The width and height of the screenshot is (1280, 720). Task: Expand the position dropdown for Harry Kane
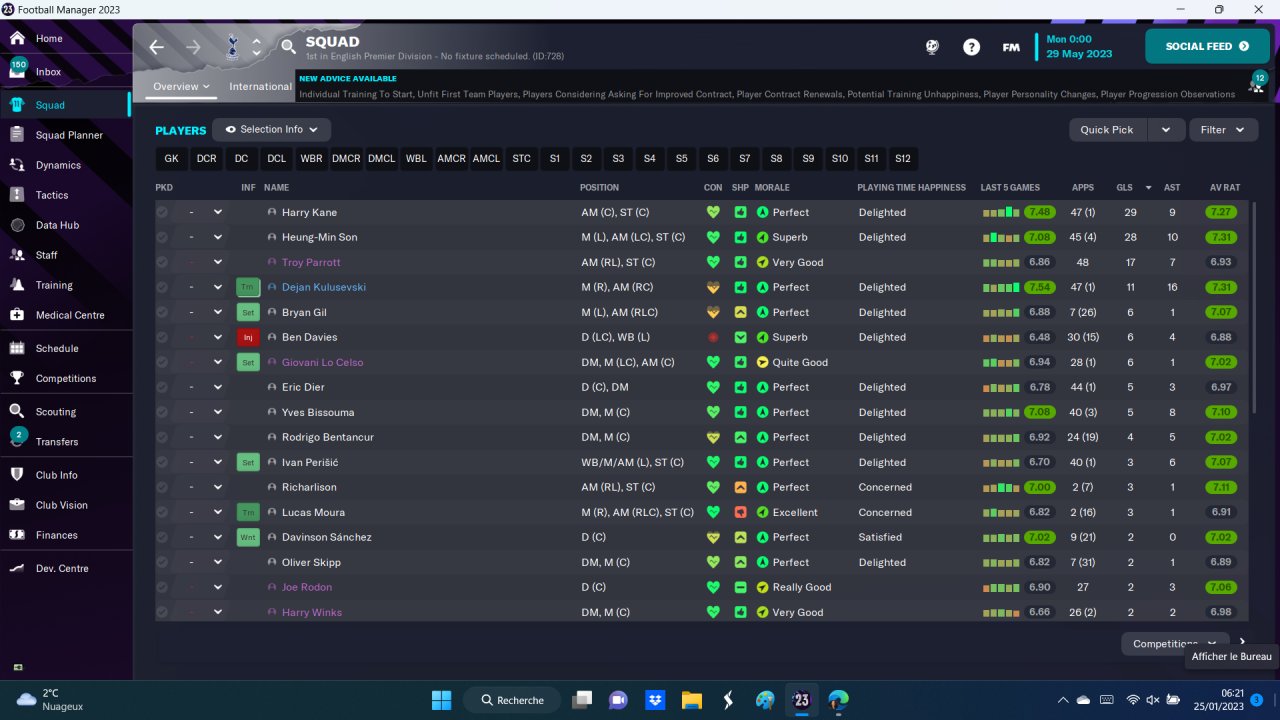point(218,212)
